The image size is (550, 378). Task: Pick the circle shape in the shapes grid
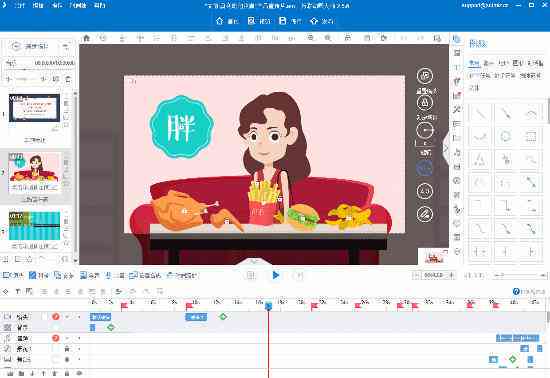(505, 136)
